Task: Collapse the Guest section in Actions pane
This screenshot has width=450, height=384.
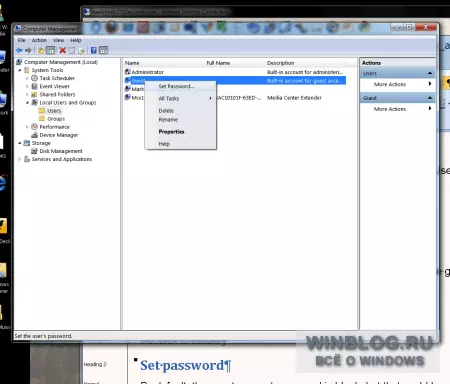Action: [x=430, y=98]
